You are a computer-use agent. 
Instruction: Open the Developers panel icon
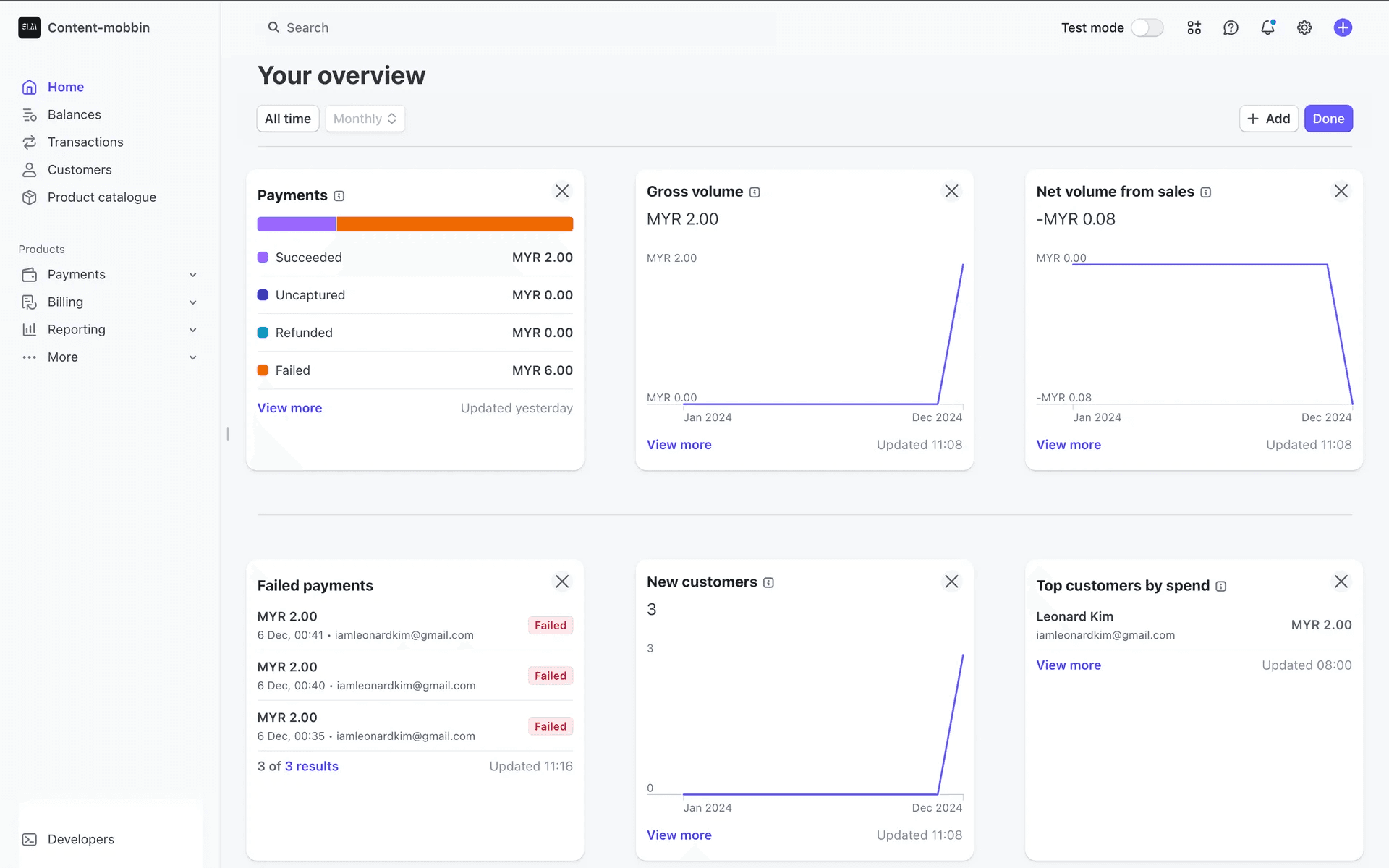coord(29,839)
